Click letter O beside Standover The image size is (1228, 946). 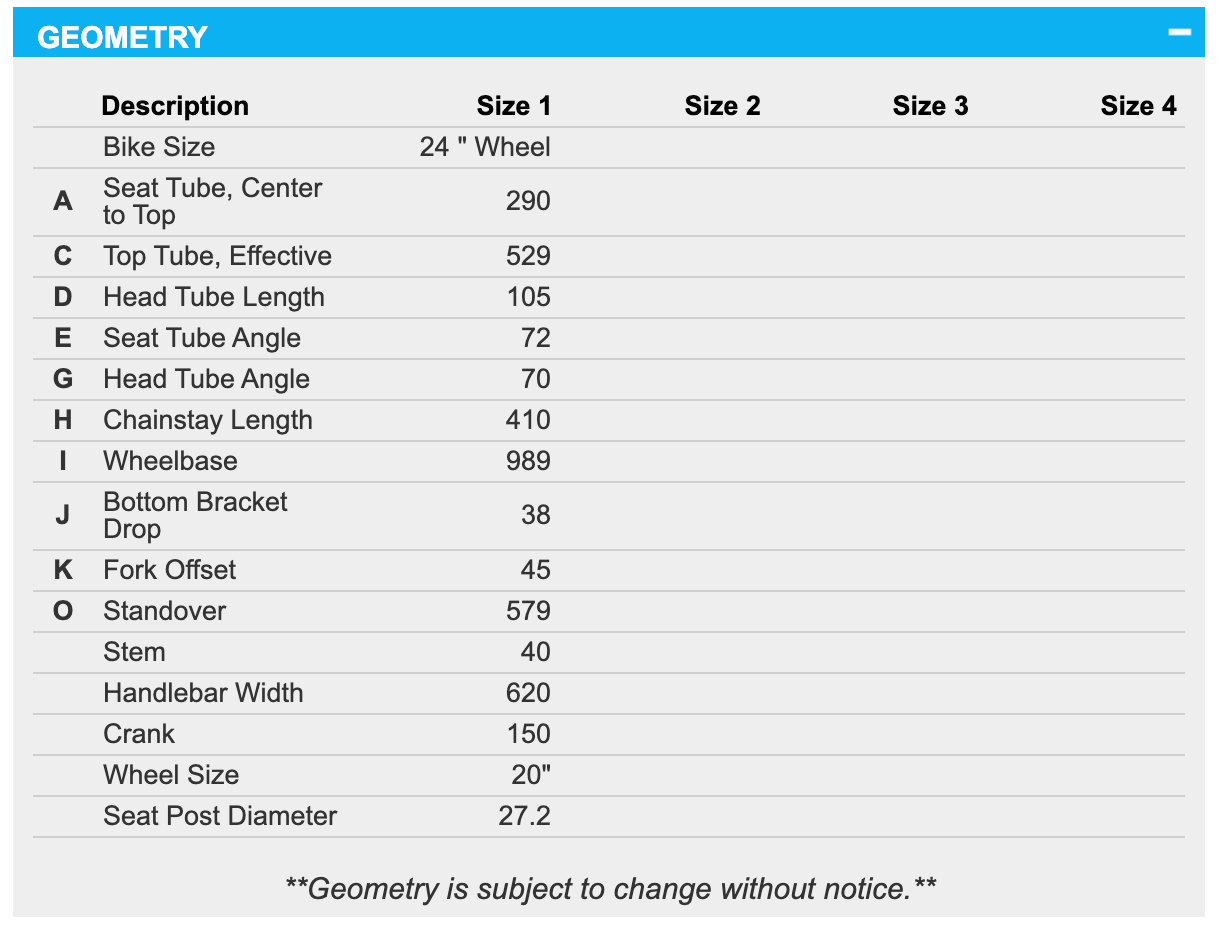pyautogui.click(x=63, y=611)
